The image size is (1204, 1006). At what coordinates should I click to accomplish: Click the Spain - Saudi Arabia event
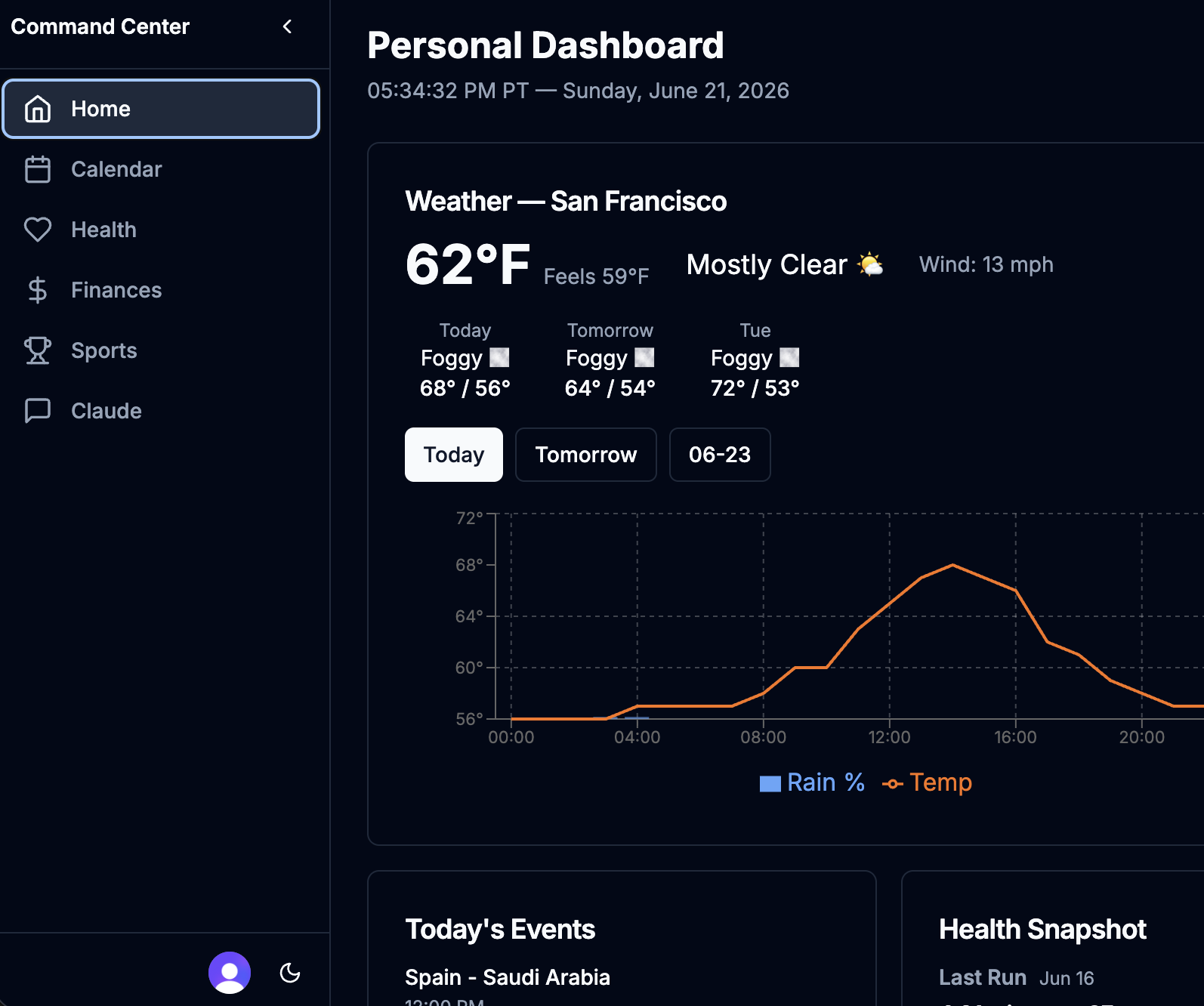[x=508, y=977]
